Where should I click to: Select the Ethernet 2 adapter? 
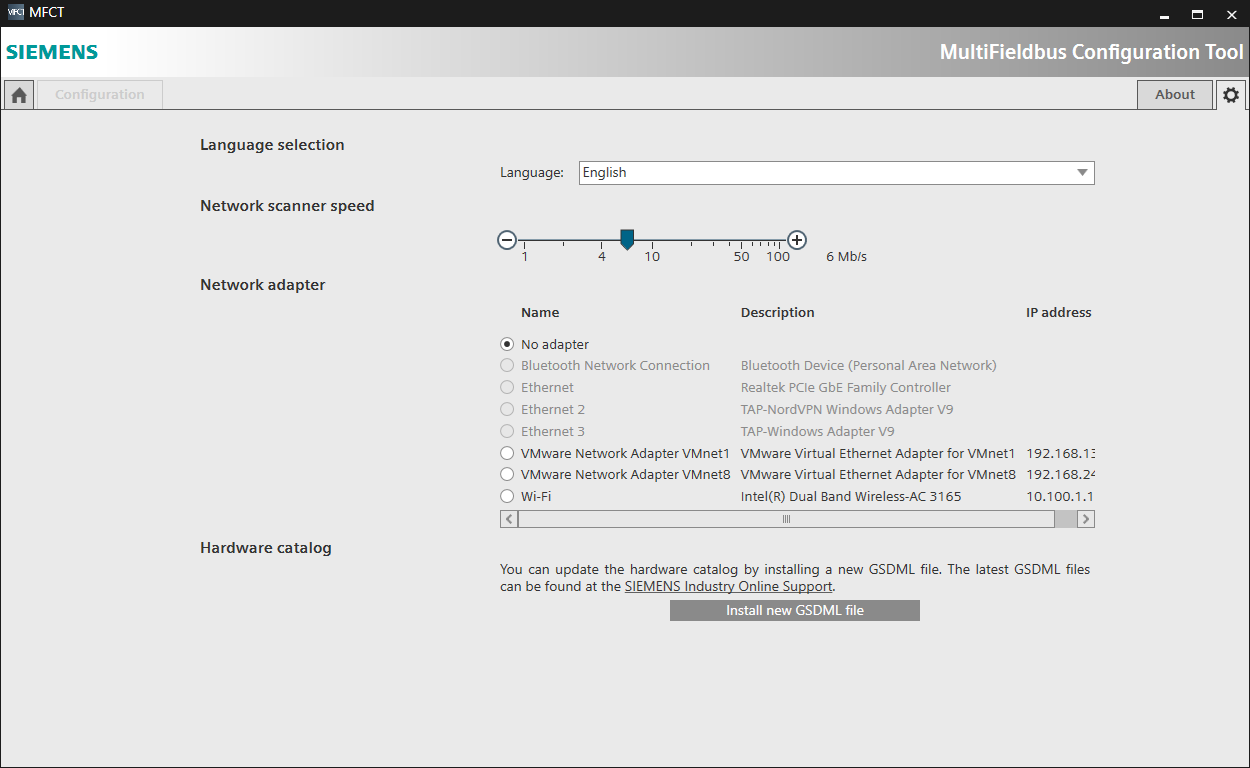click(507, 410)
